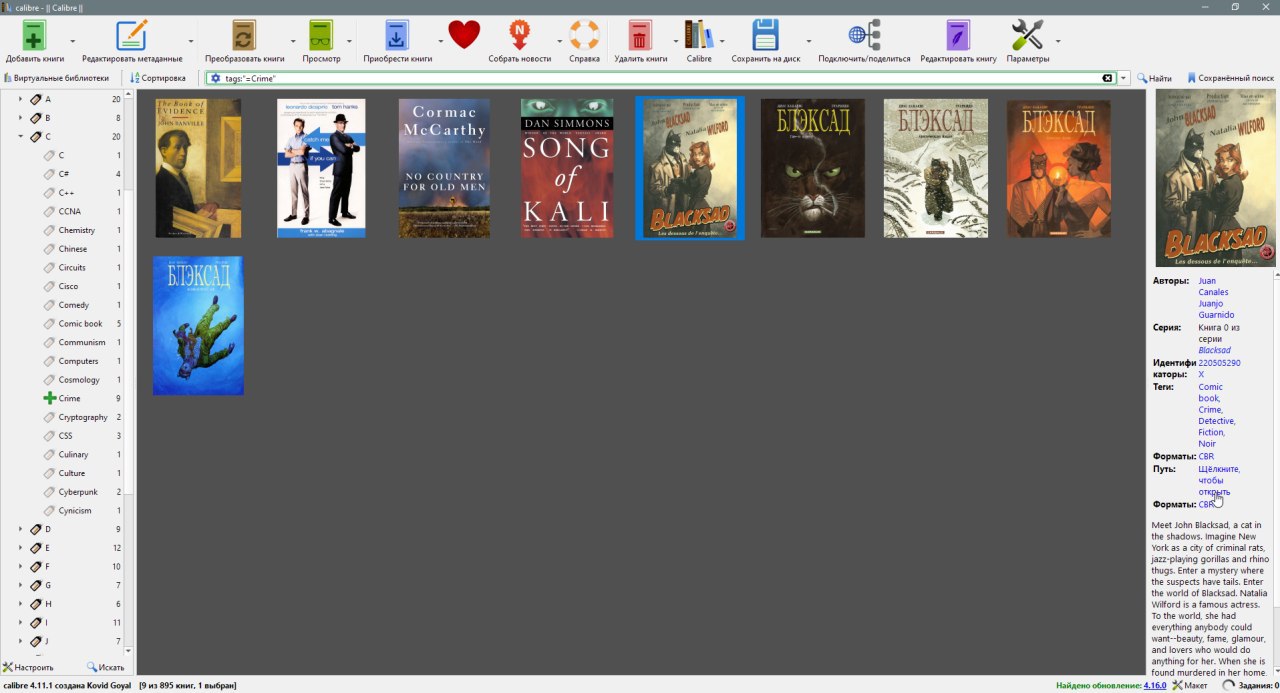Click the red heart donate icon

coord(464,35)
